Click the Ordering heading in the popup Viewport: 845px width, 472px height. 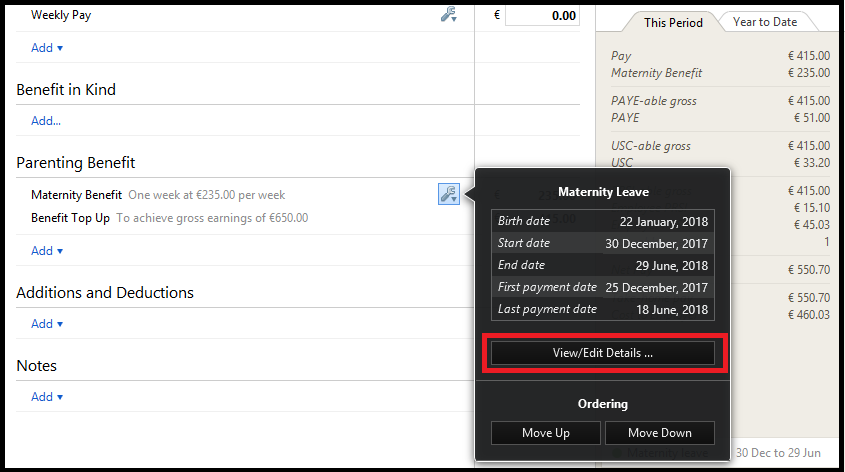pyautogui.click(x=602, y=404)
